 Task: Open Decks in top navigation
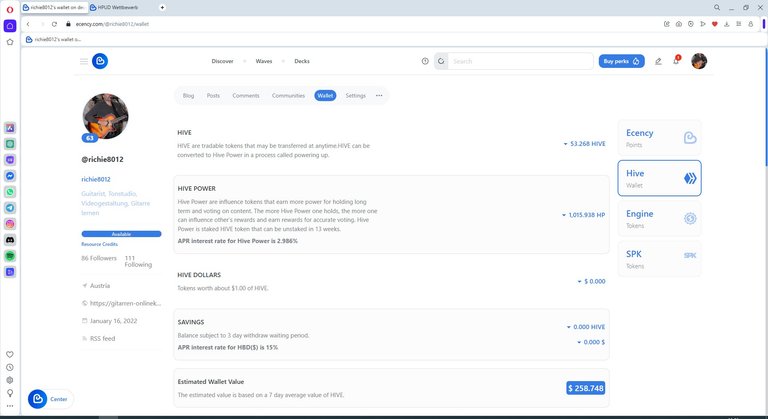(302, 61)
